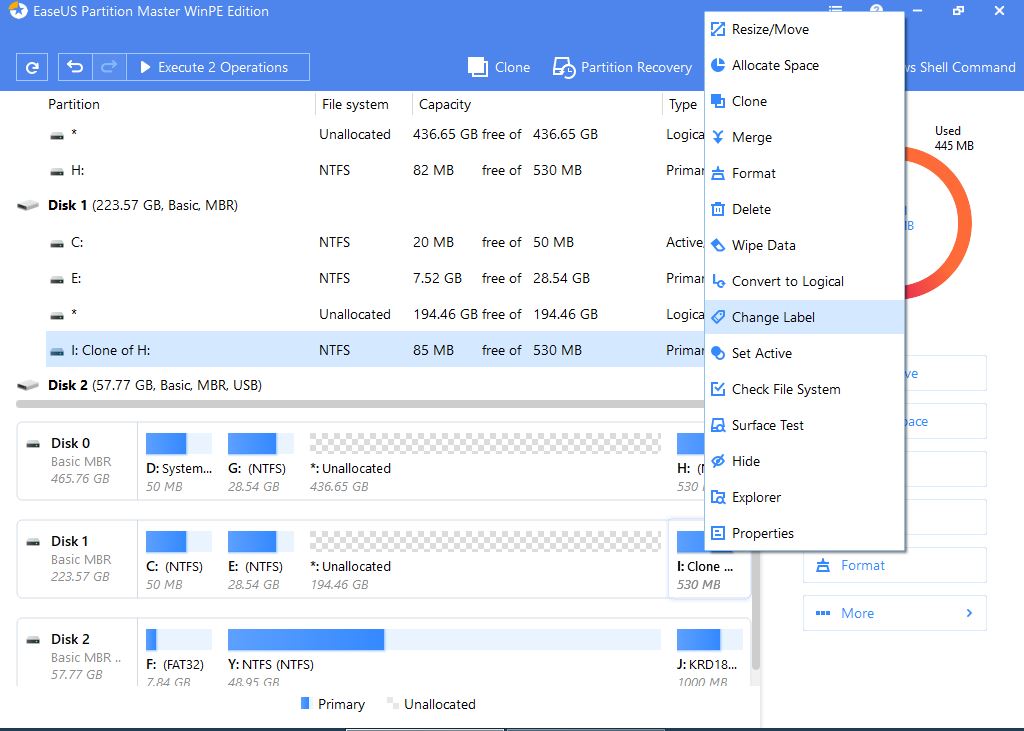Select Convert to Logical menu entry
This screenshot has height=731, width=1024.
click(x=787, y=281)
